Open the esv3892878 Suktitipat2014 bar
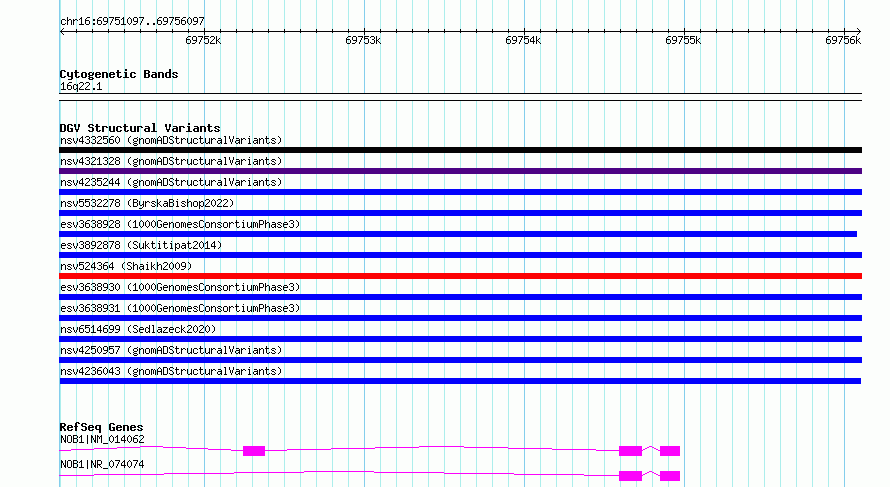 click(460, 255)
